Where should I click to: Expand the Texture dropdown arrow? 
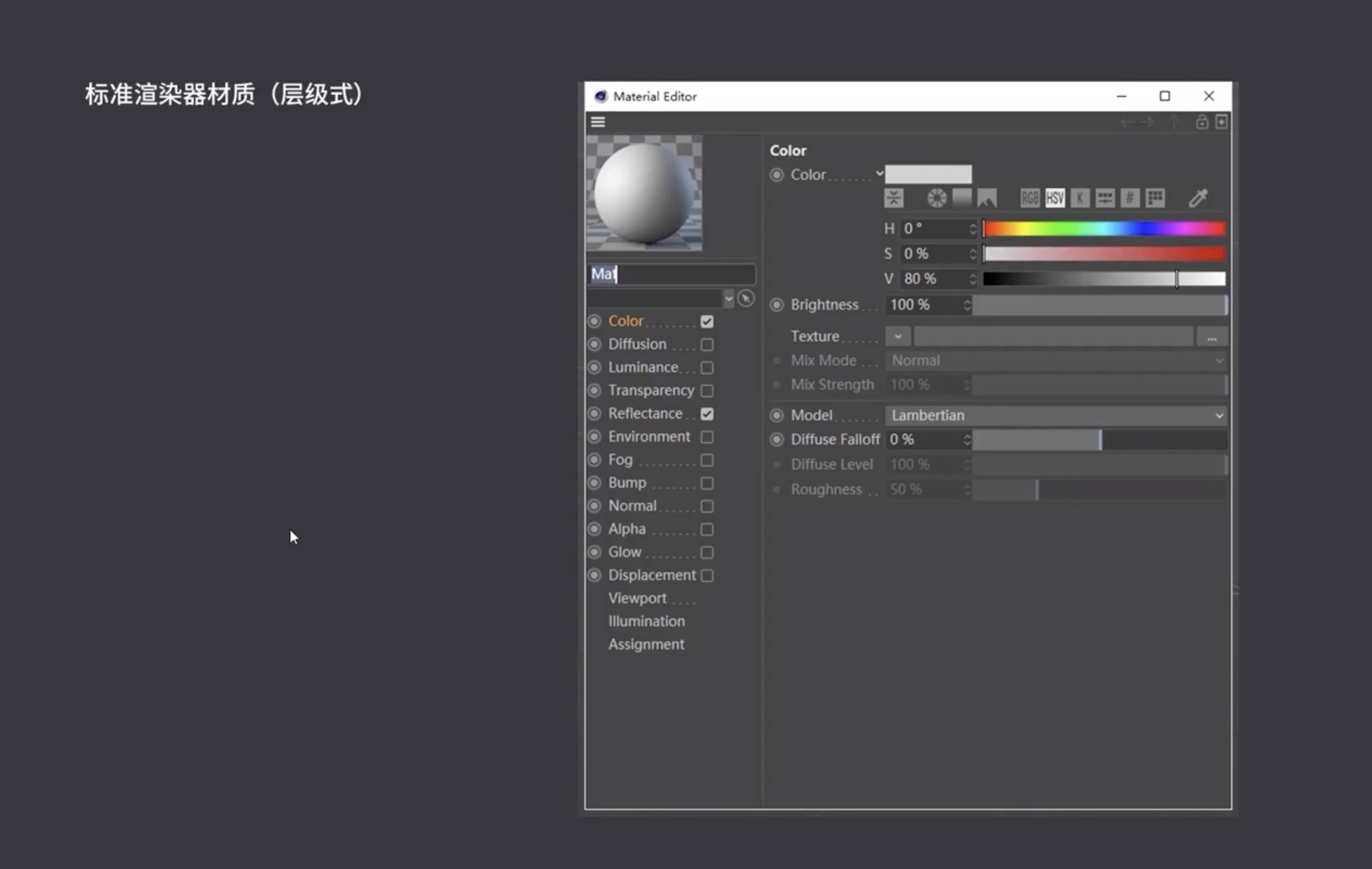pos(898,337)
